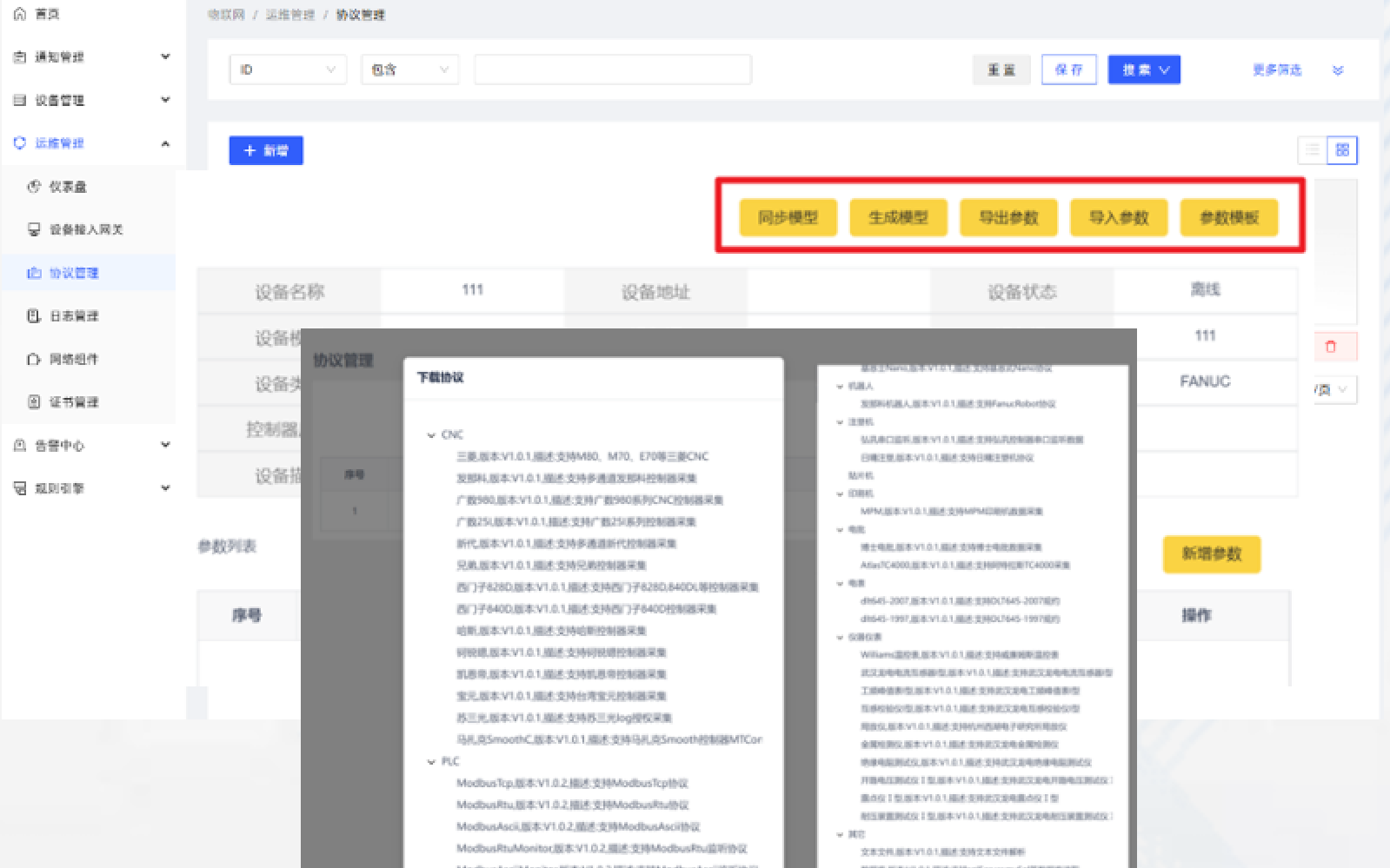
Task: Collapse the PLC tree node
Action: tap(431, 762)
